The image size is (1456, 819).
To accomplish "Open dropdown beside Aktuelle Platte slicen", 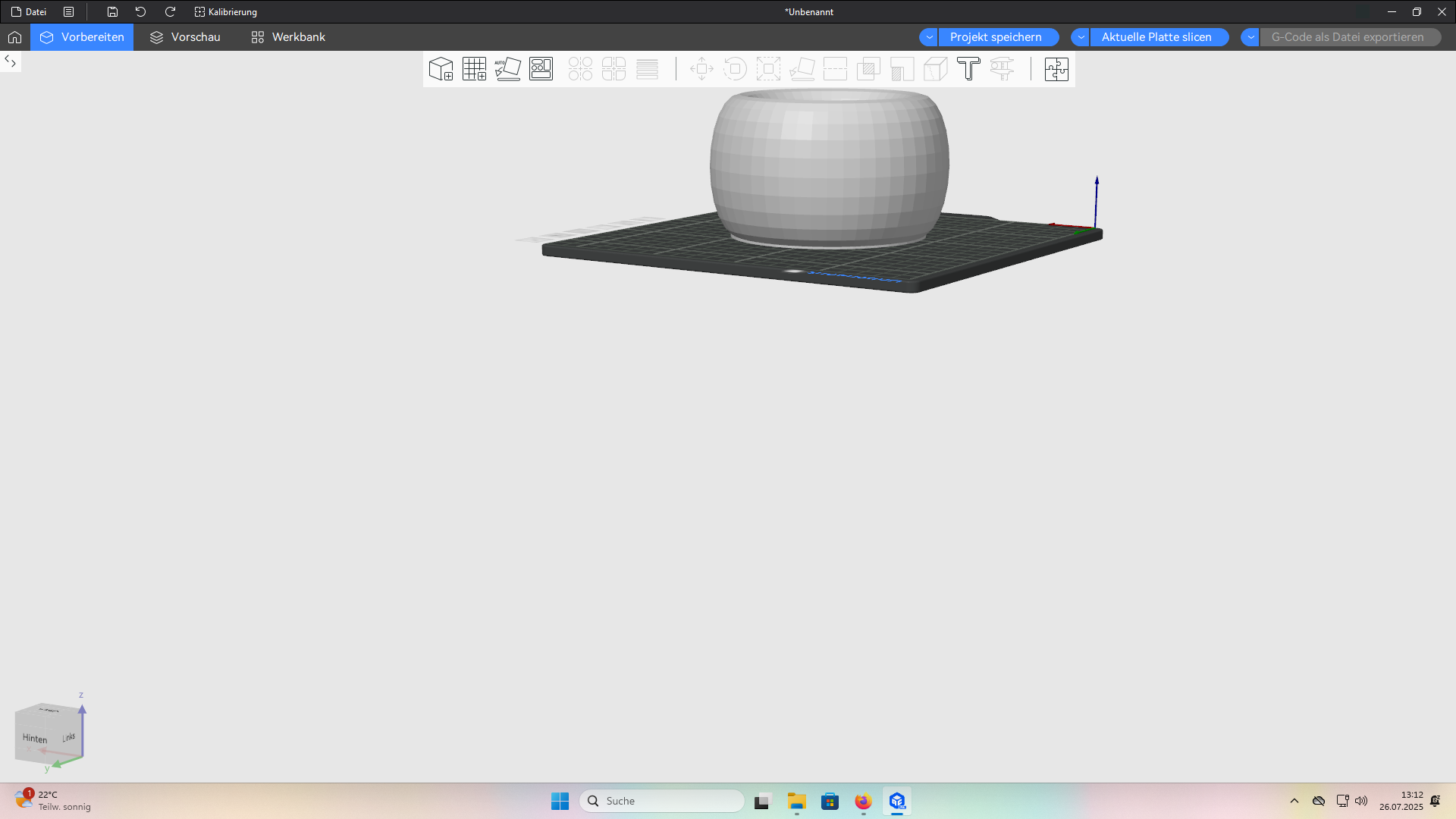I will [x=1081, y=37].
